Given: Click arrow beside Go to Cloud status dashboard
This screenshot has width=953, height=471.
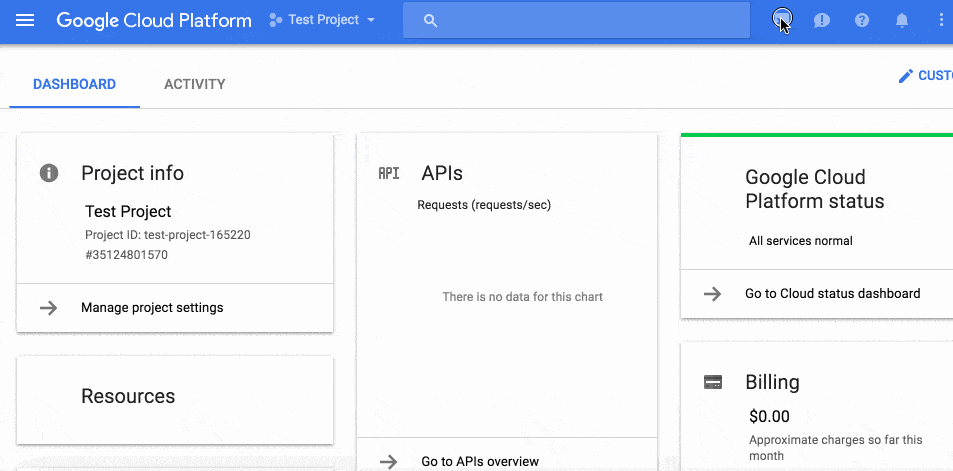Looking at the screenshot, I should [x=712, y=294].
